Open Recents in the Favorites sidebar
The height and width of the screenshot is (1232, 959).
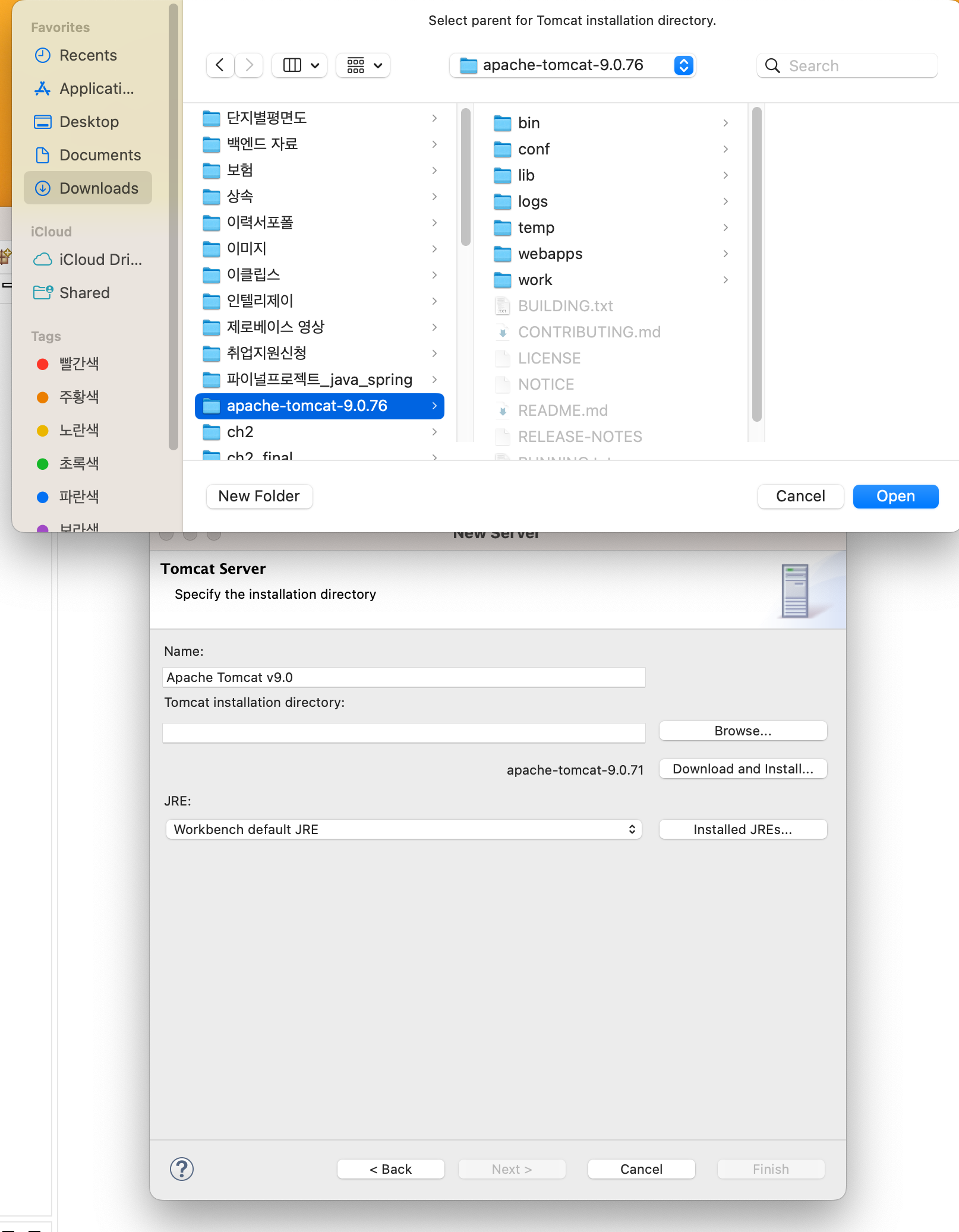click(88, 55)
